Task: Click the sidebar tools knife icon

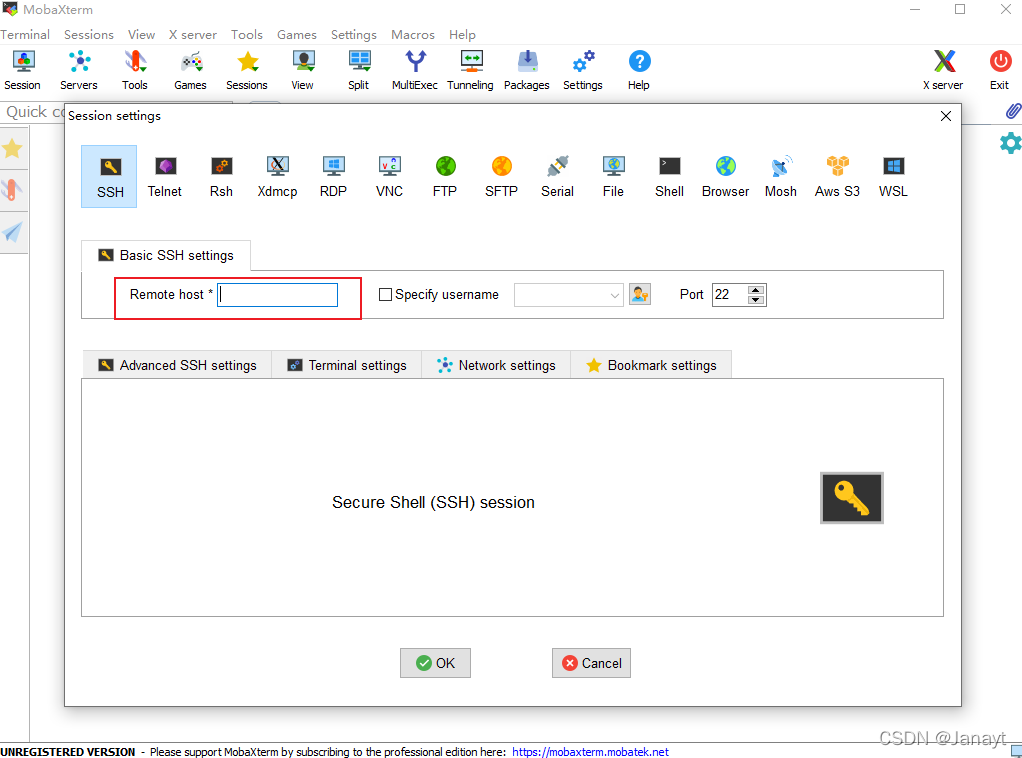Action: coord(12,190)
